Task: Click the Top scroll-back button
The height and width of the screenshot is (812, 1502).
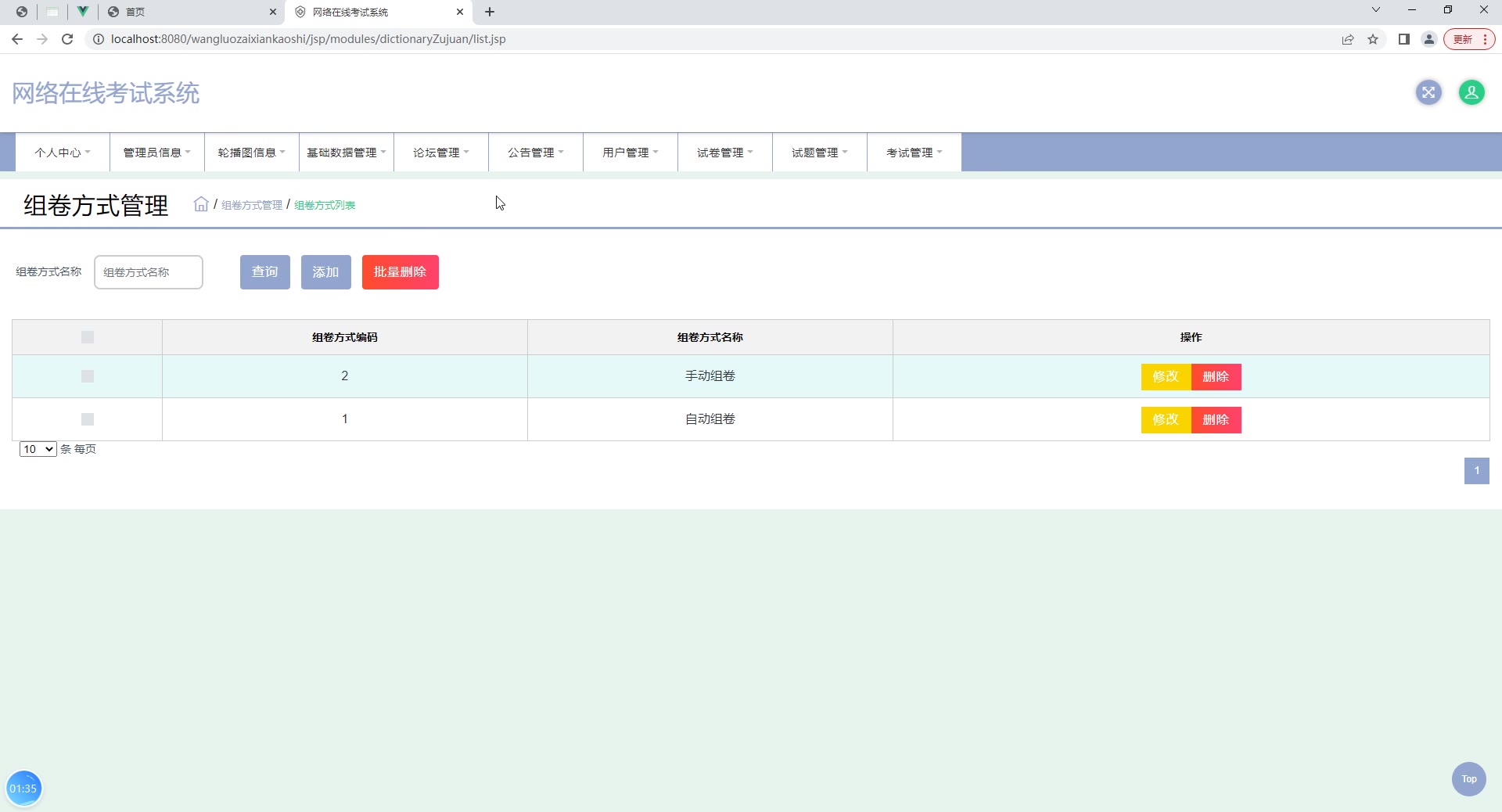Action: pos(1468,779)
